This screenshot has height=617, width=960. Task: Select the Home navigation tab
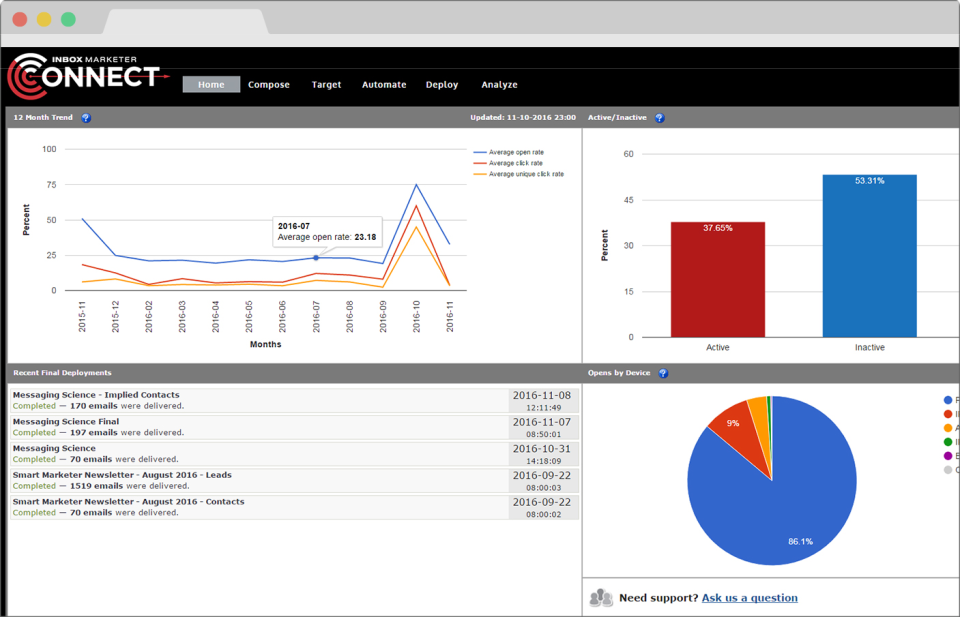pyautogui.click(x=211, y=84)
